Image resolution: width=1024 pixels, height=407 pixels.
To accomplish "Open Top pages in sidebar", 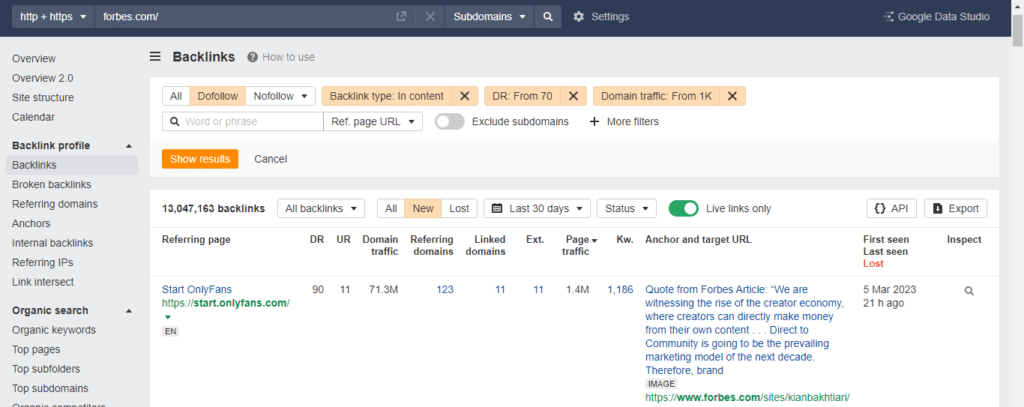I will pos(36,350).
